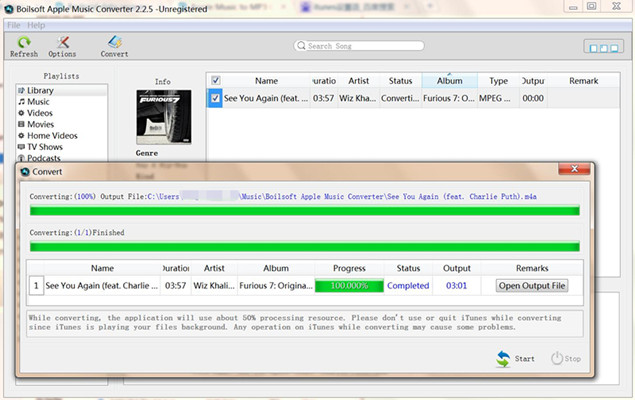Open the Options toolbar icon
The width and height of the screenshot is (635, 400).
coord(63,42)
